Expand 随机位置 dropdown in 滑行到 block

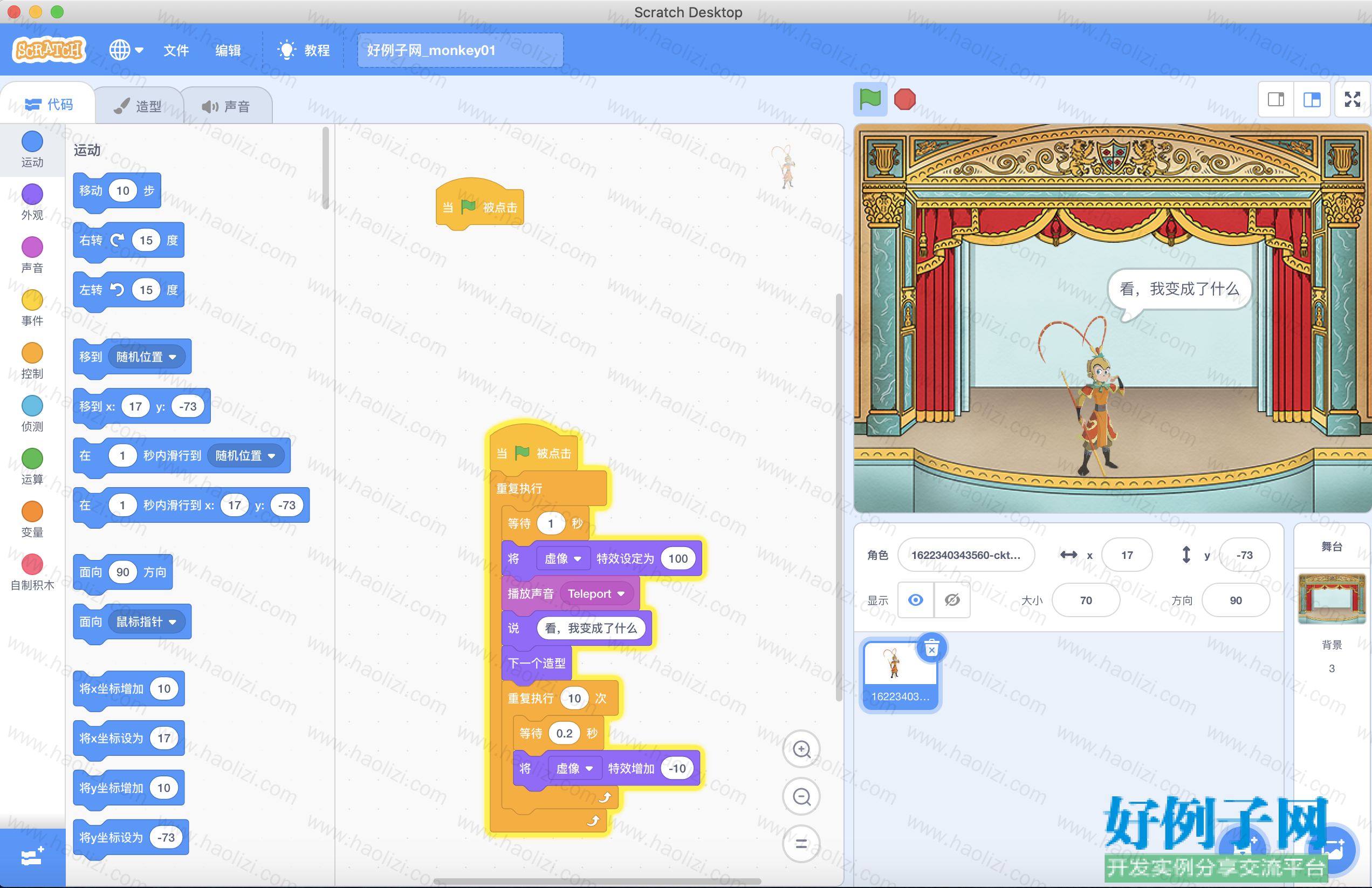coord(245,456)
